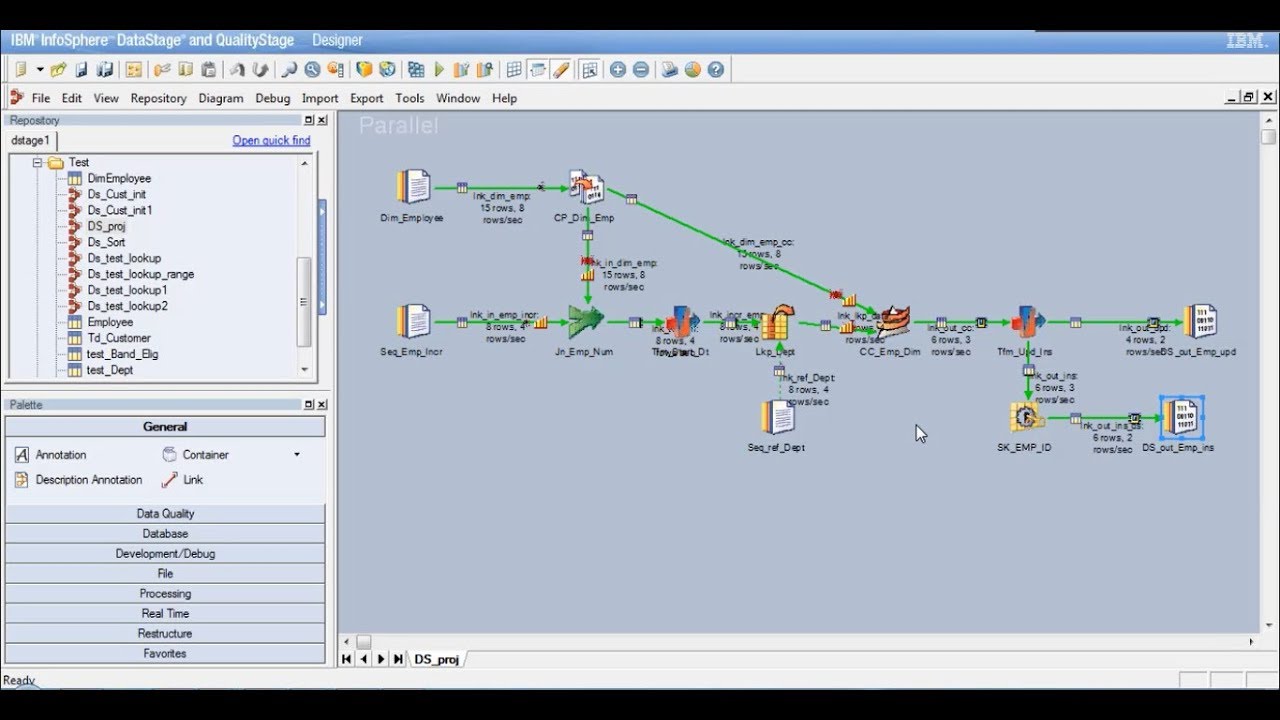
Task: Click the Redo arrow toolbar icon
Action: coord(260,70)
